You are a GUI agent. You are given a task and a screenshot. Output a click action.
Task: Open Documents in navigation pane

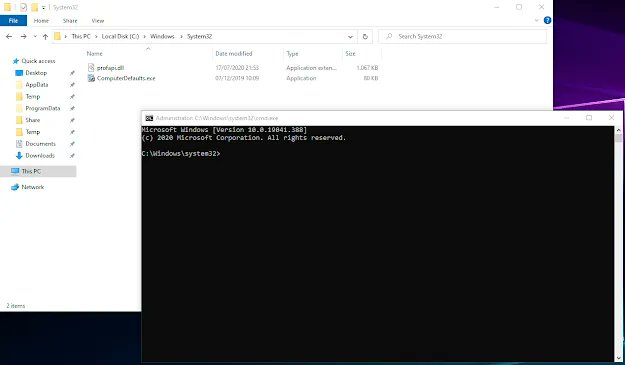[40, 144]
